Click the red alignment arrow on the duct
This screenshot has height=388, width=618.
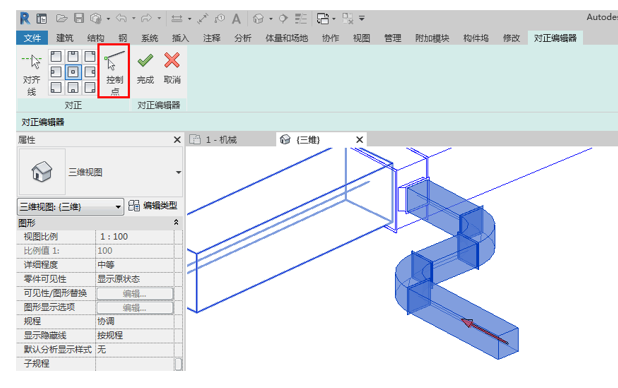tap(484, 331)
